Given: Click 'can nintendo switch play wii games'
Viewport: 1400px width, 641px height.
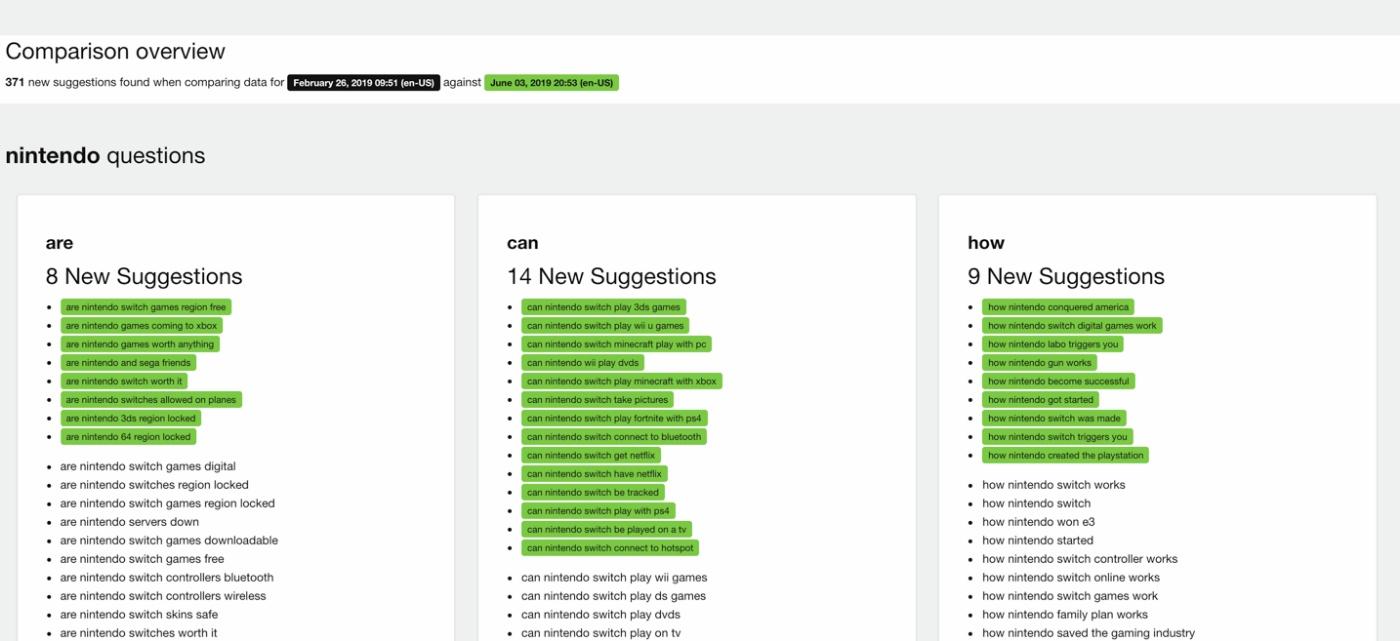Looking at the screenshot, I should point(614,577).
